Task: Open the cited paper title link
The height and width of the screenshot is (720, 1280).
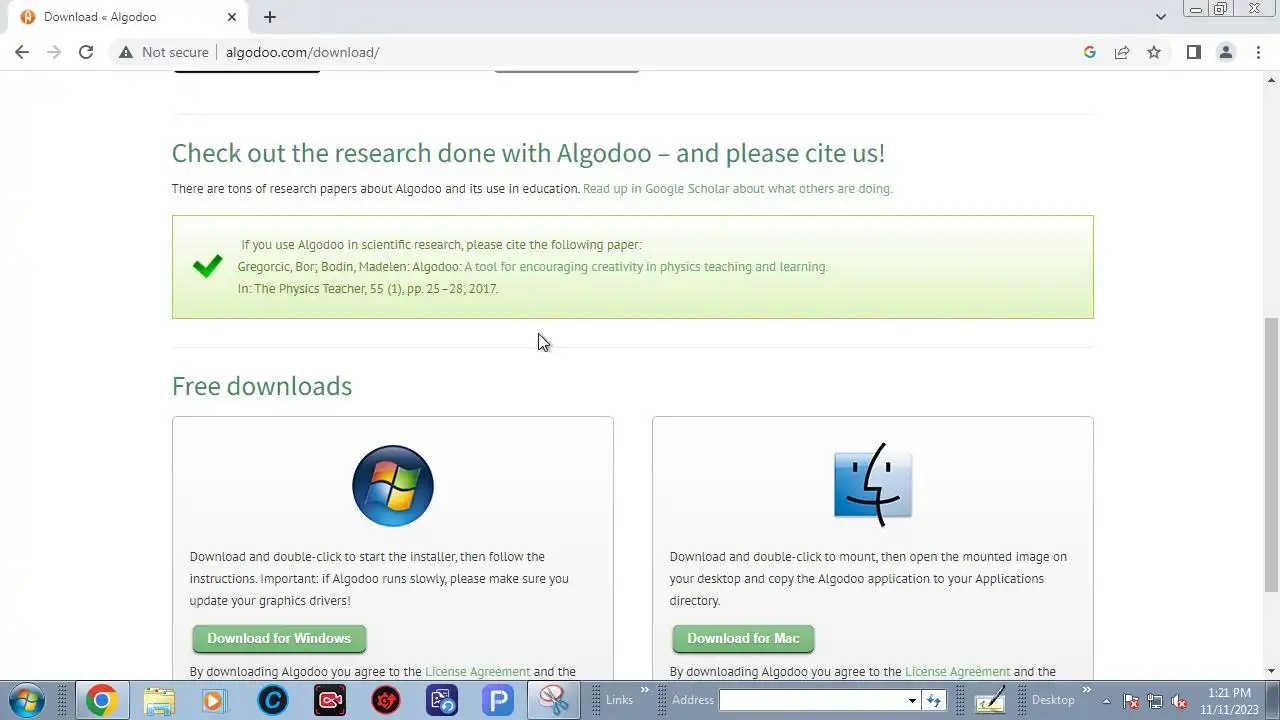Action: (646, 267)
